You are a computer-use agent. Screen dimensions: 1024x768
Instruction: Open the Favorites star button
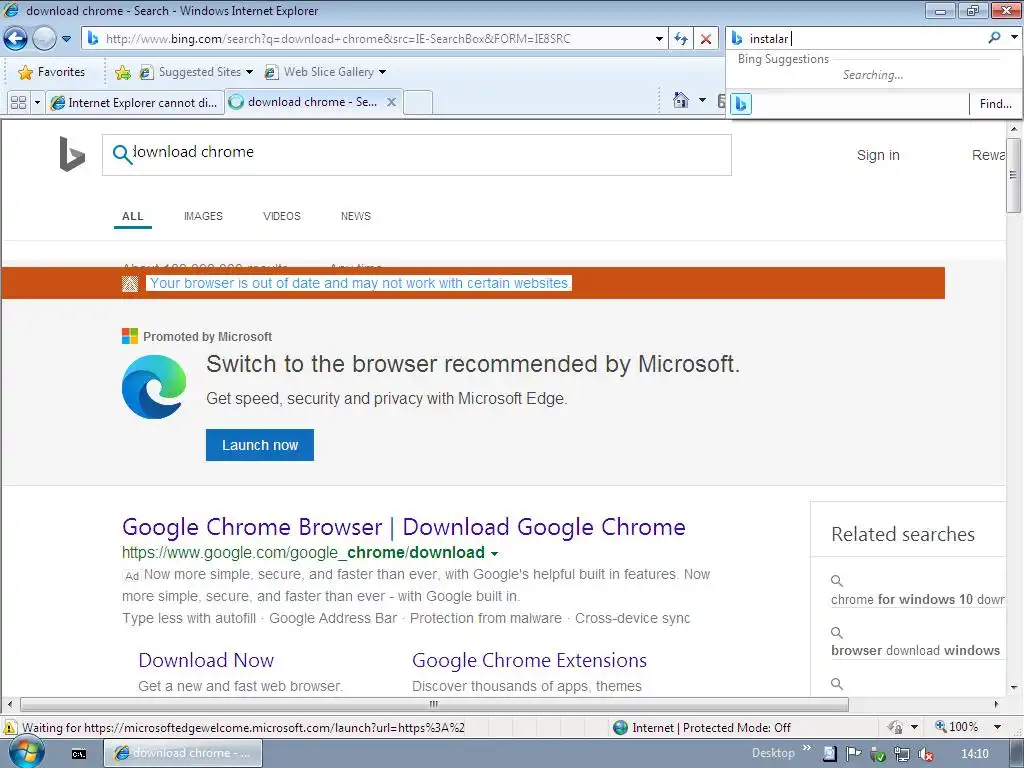52,72
